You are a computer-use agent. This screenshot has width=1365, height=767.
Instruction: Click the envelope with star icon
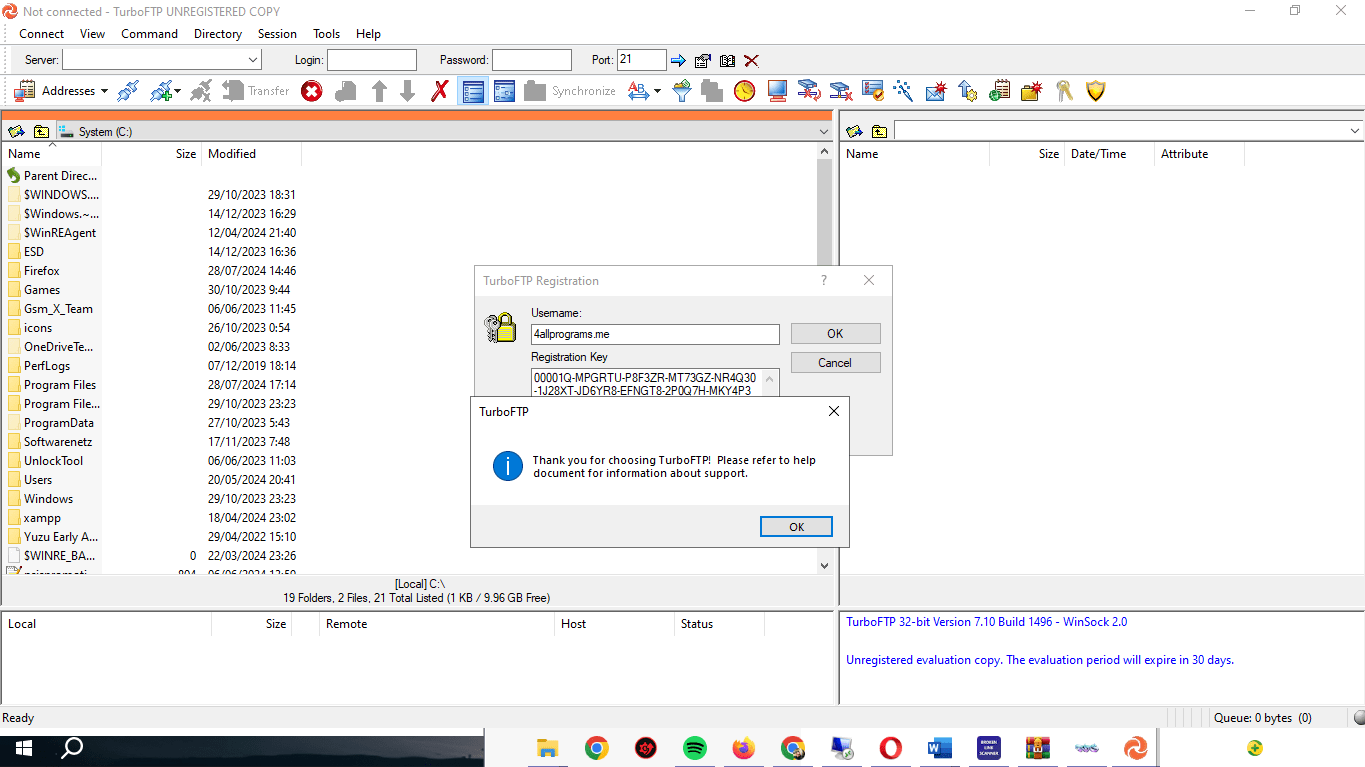(936, 91)
